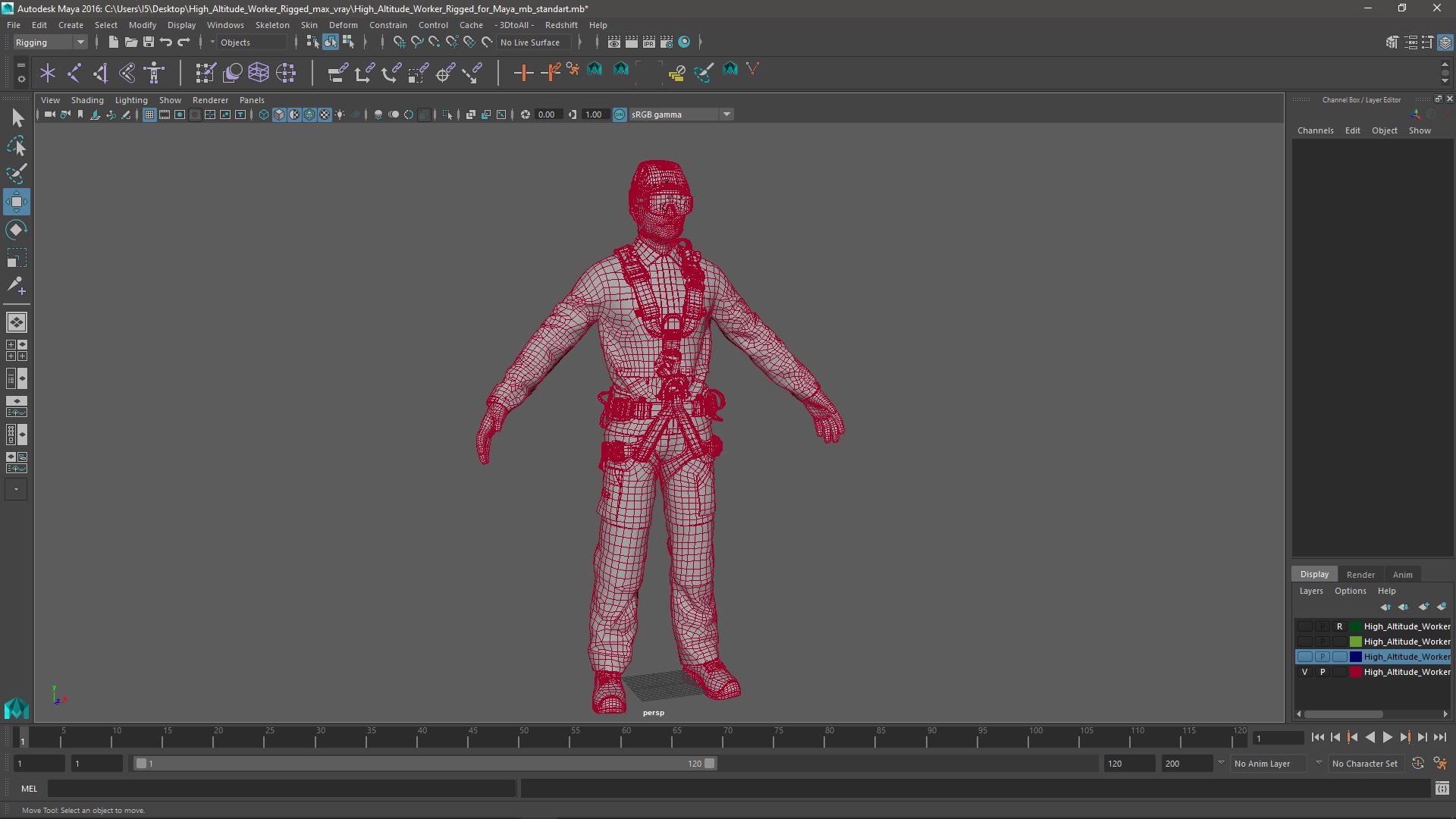Viewport: 1456px width, 819px height.
Task: Toggle playback P on red layer
Action: click(x=1323, y=672)
